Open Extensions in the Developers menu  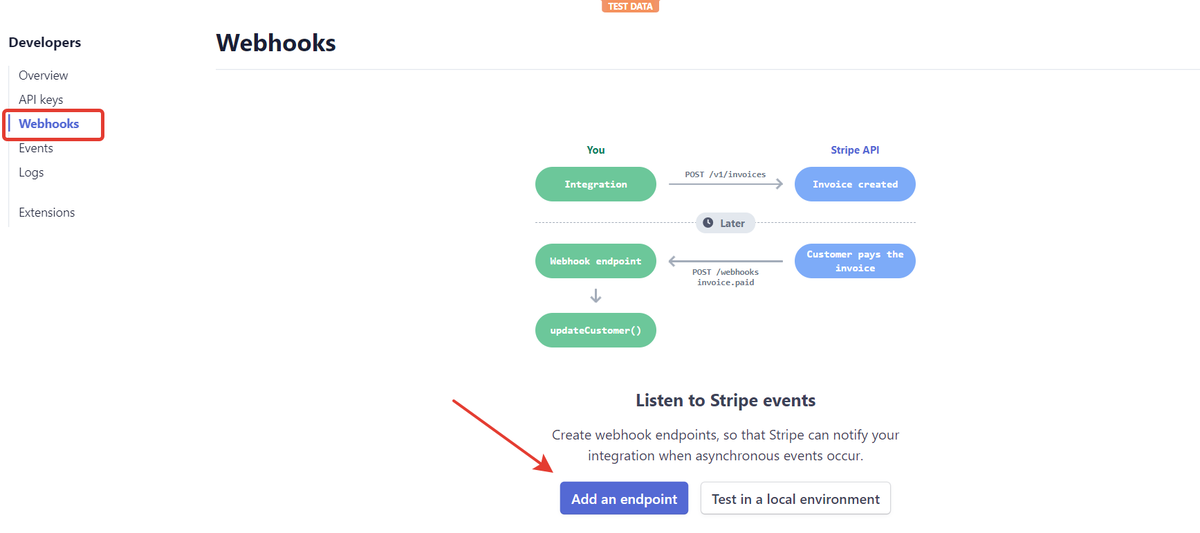pos(47,212)
